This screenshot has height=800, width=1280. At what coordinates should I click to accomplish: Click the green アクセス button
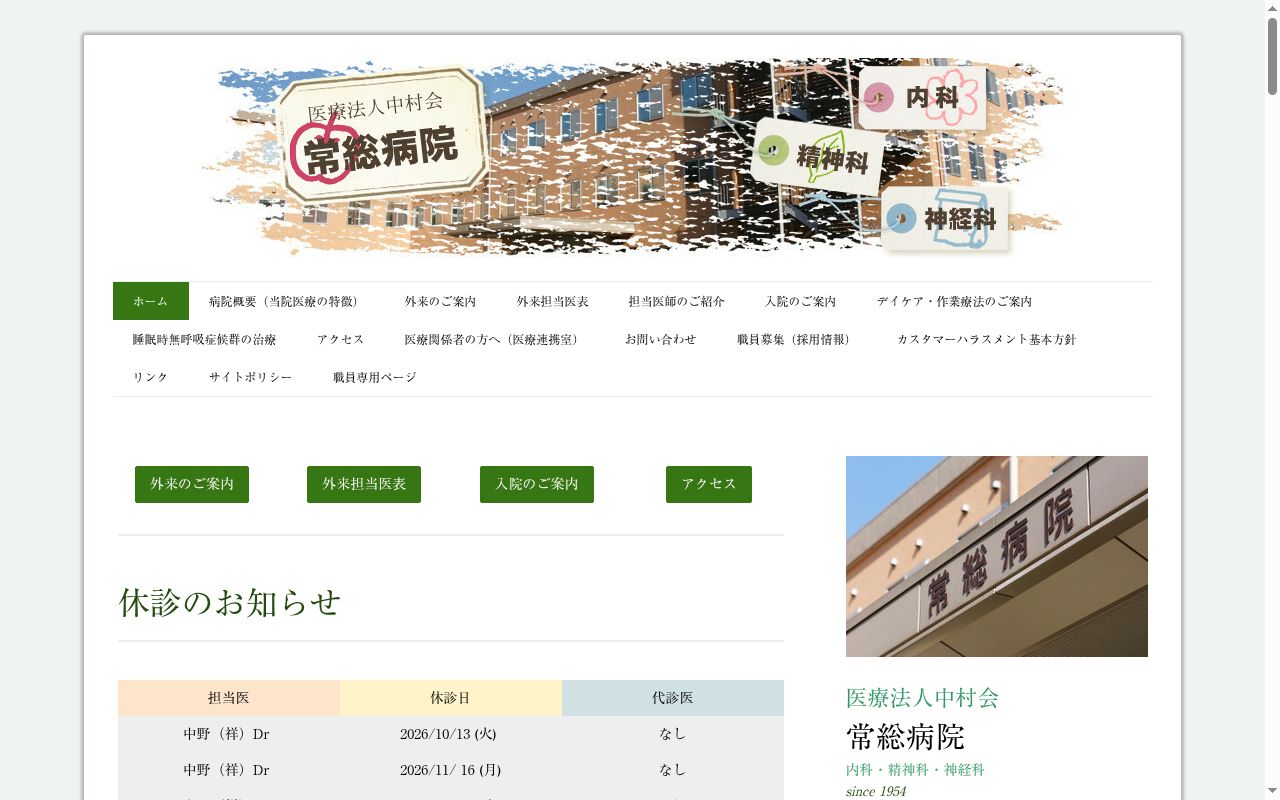coord(709,484)
